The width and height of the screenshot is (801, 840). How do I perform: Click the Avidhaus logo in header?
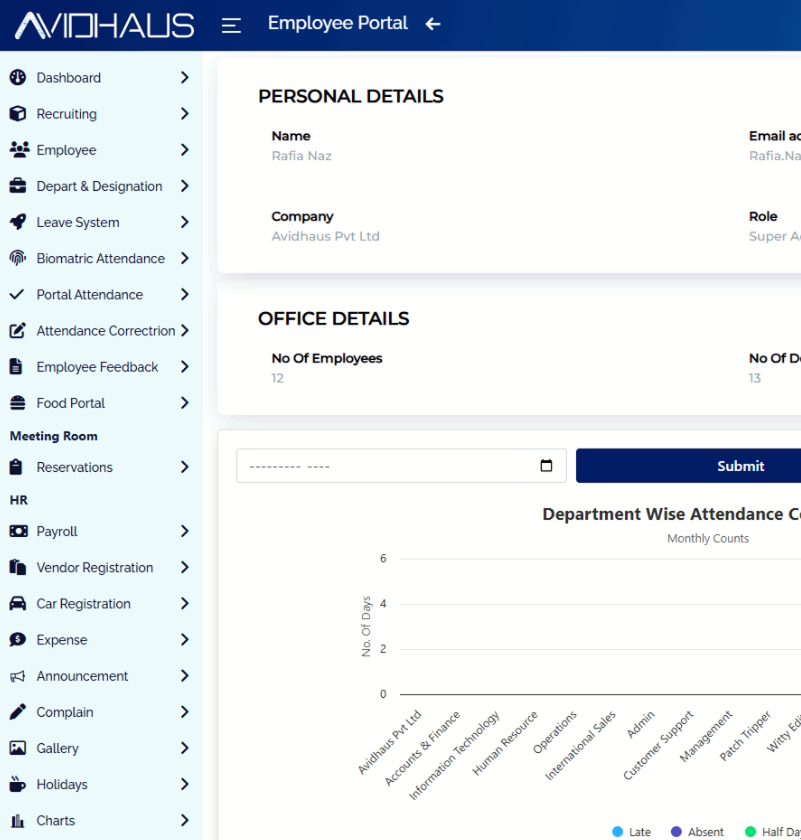104,25
